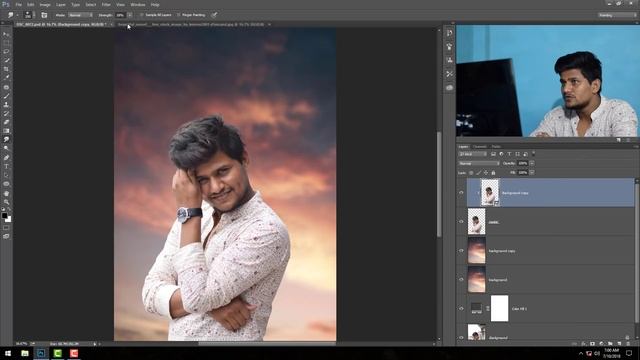Viewport: 640px width, 360px height.
Task: Toggle tablet pressure for strength icon
Action: [x=214, y=15]
